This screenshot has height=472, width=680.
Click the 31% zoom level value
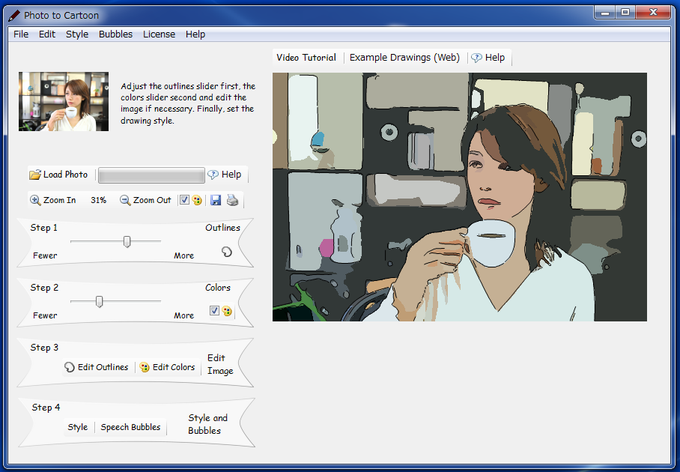[98, 200]
